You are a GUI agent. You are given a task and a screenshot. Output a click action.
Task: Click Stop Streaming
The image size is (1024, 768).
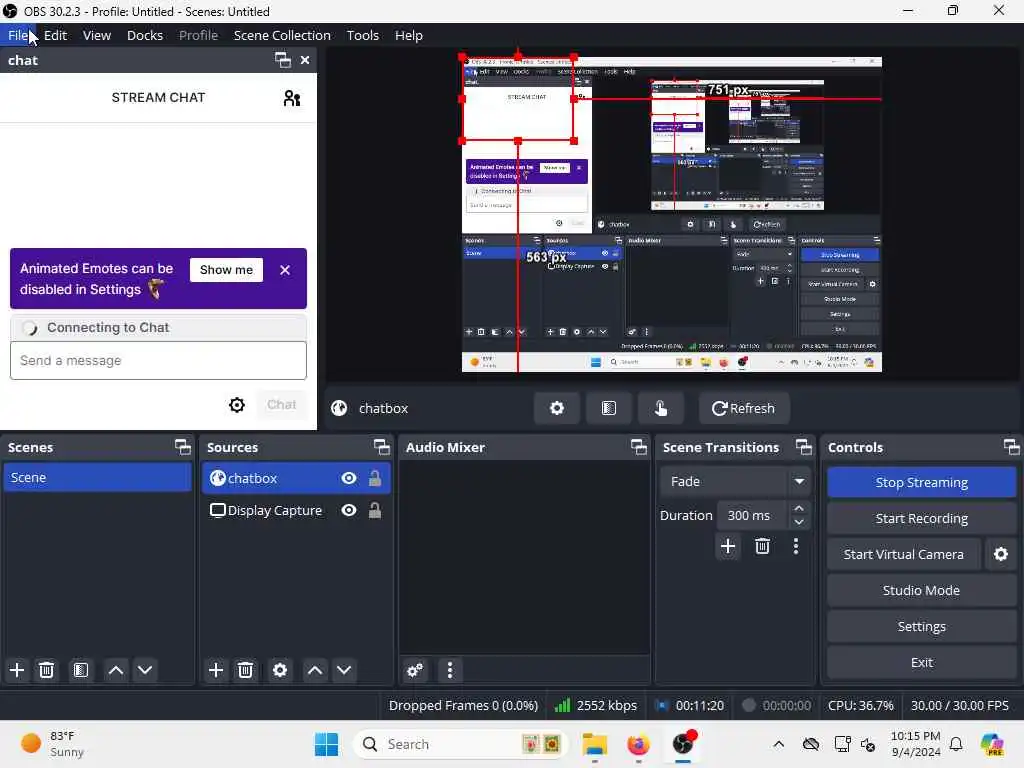coord(921,483)
